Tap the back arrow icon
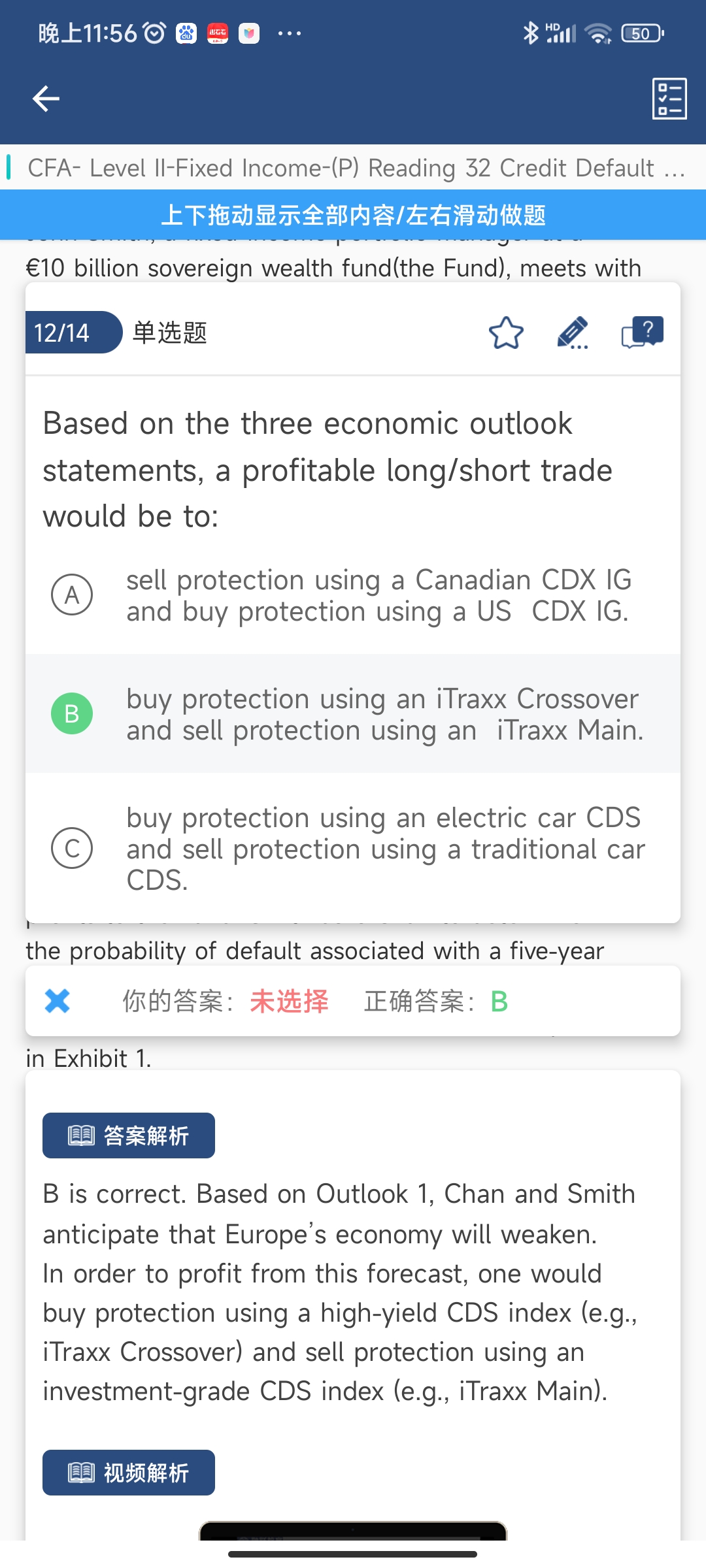The image size is (706, 1568). pyautogui.click(x=46, y=99)
